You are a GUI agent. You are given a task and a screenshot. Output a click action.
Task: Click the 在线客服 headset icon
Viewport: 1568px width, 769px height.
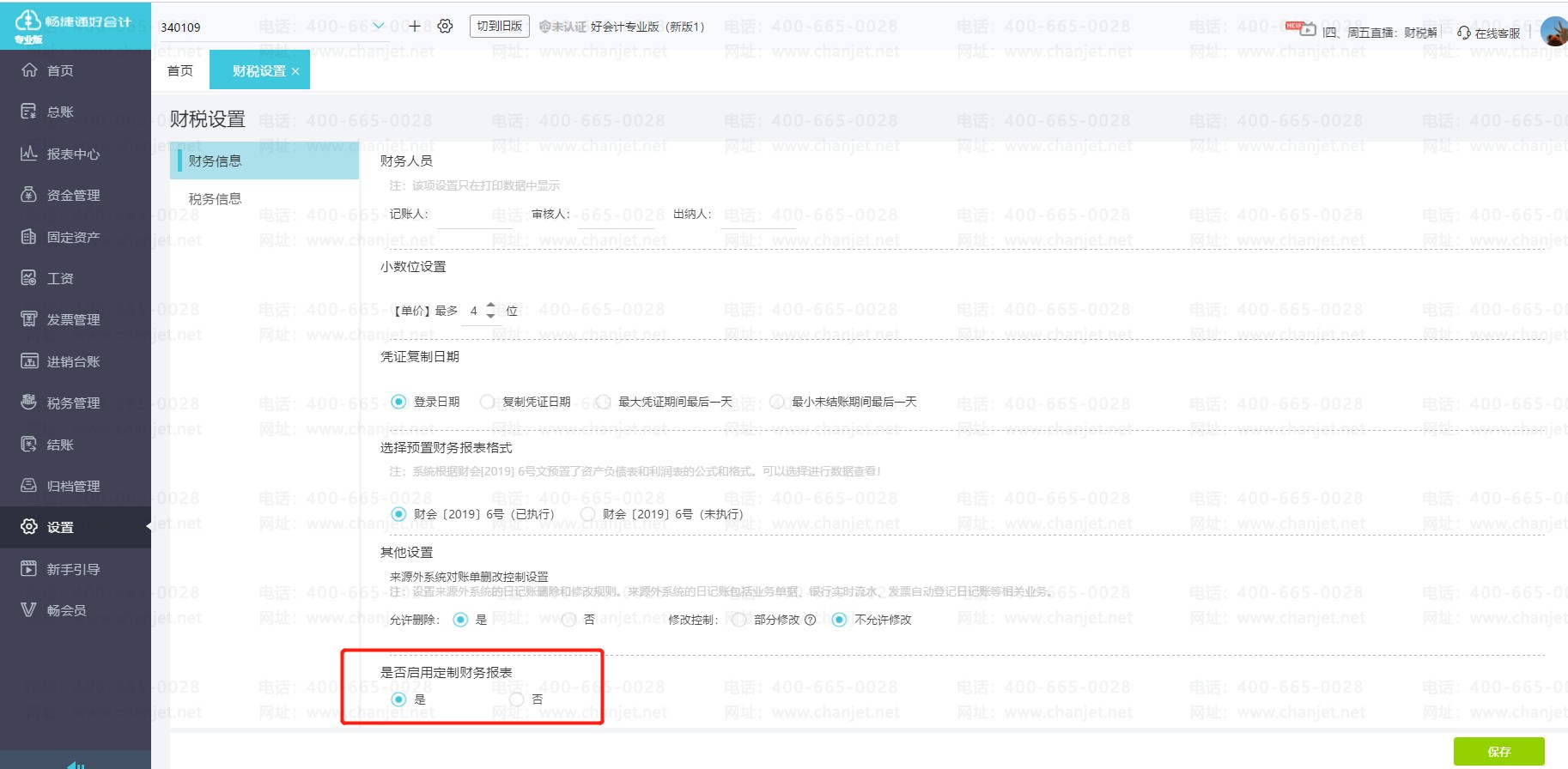point(1464,33)
